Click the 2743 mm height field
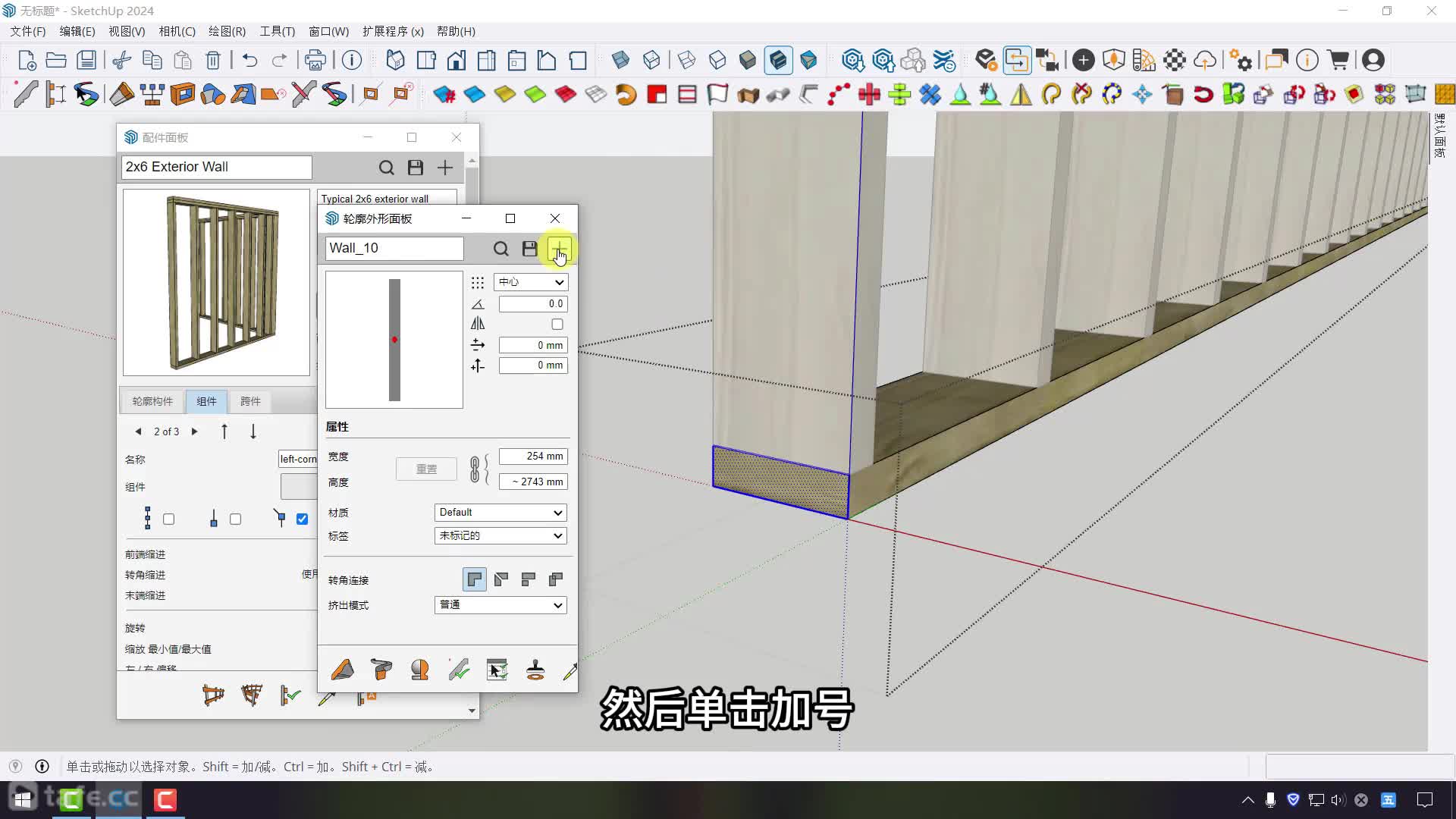 (533, 482)
